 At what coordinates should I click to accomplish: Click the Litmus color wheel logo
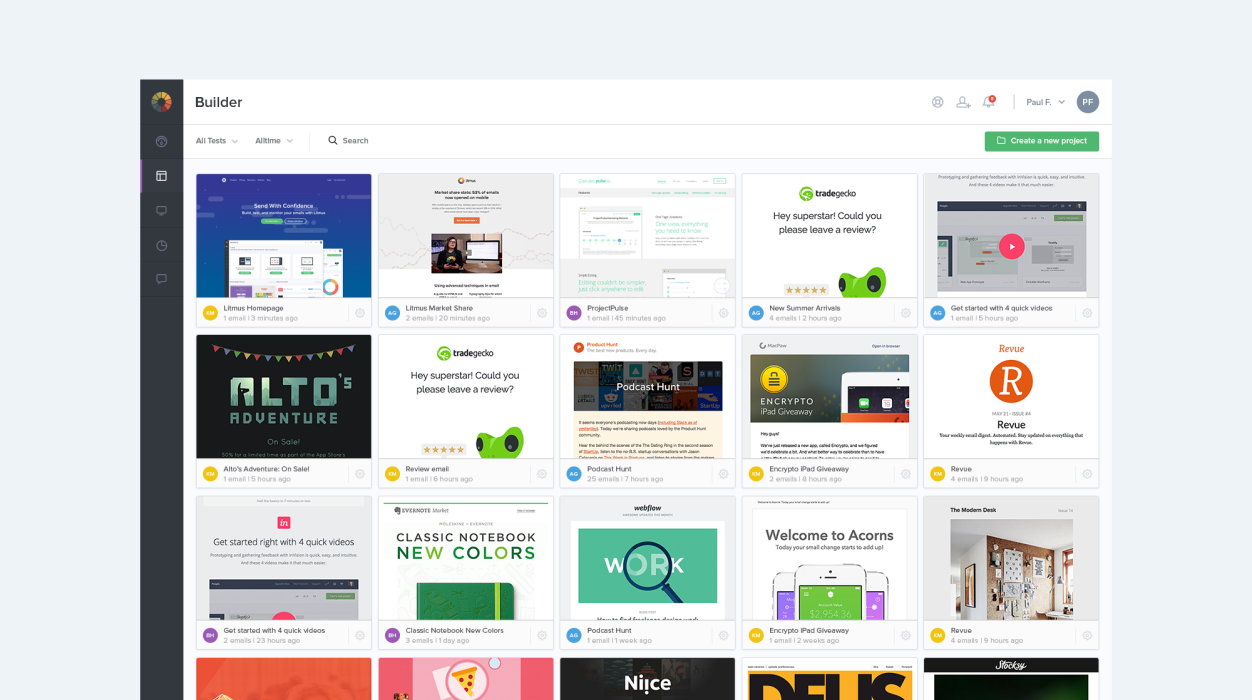[161, 102]
